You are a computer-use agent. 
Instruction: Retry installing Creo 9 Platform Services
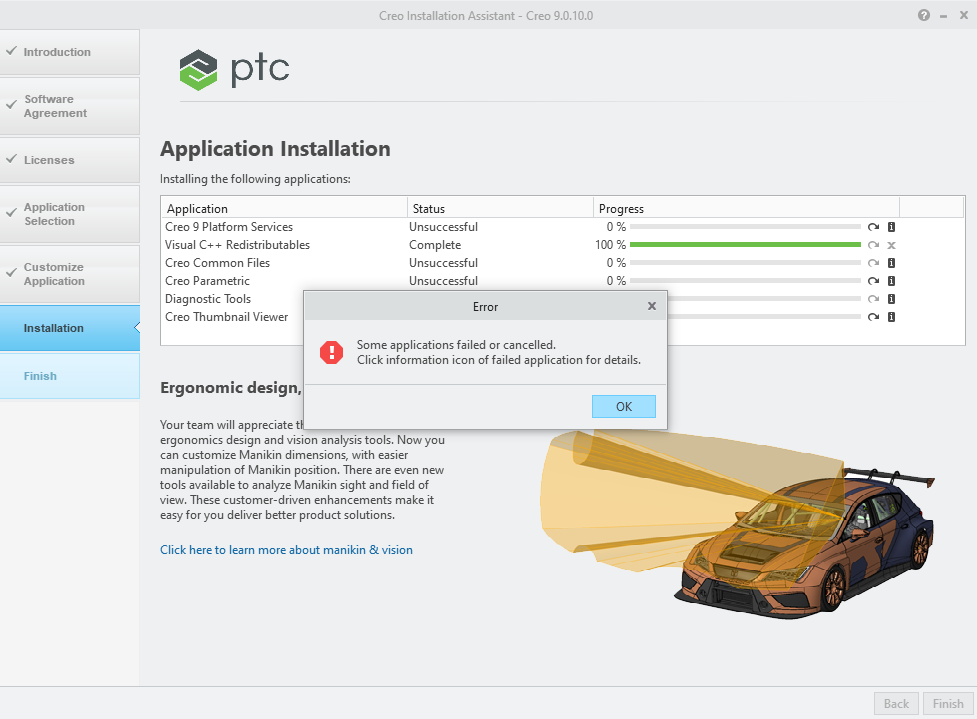(874, 227)
